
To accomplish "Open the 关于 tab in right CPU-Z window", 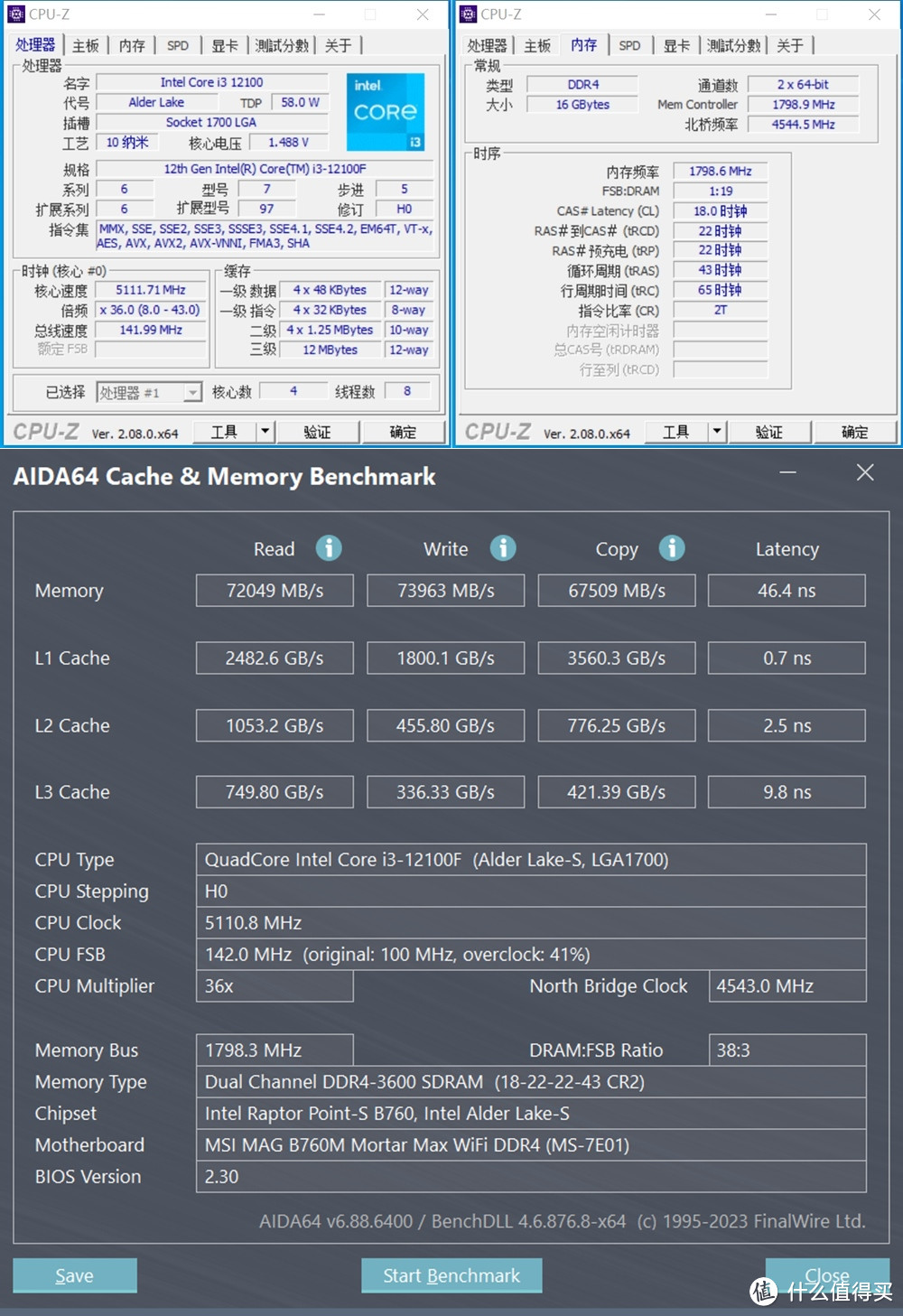I will click(x=790, y=45).
